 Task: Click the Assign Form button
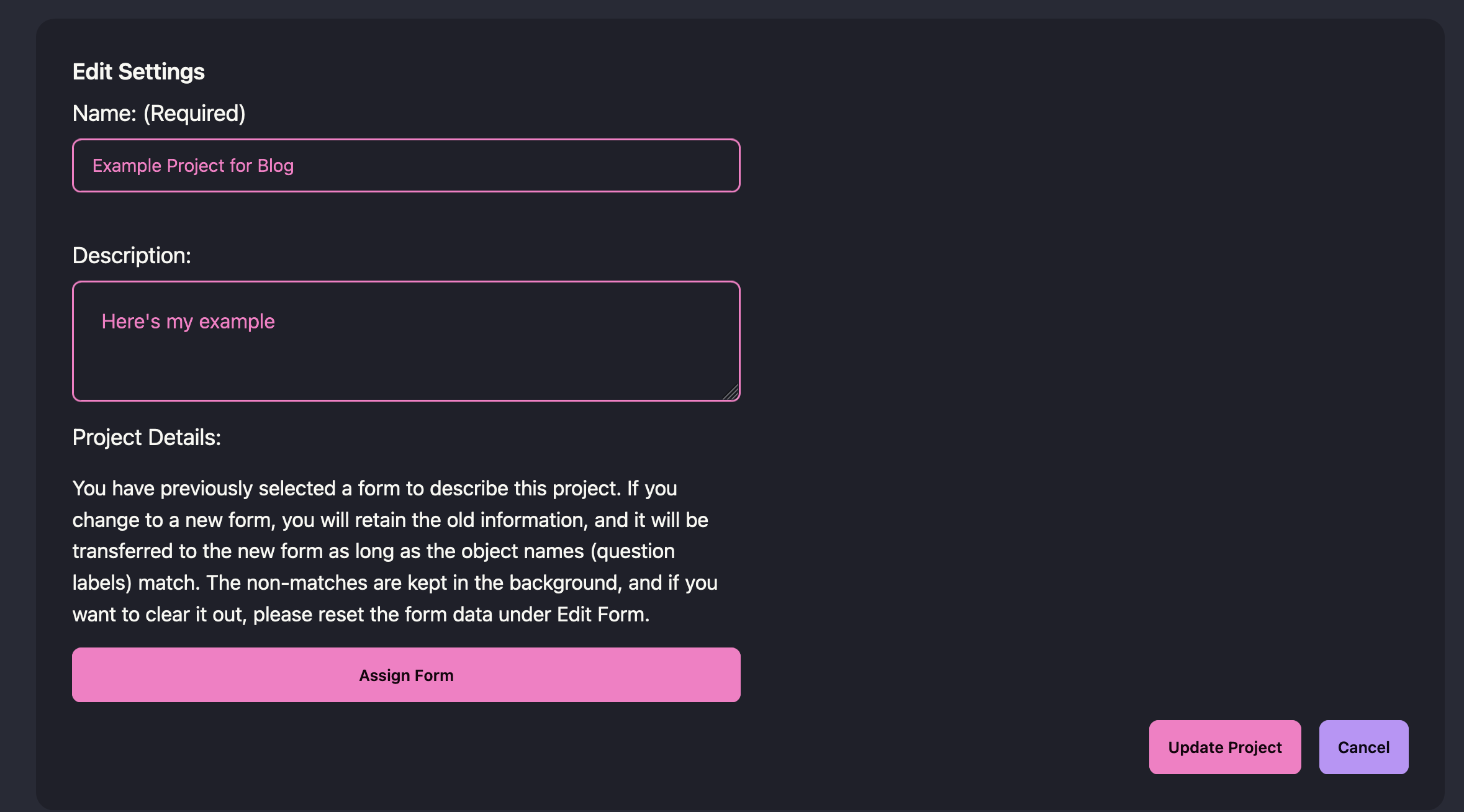tap(406, 675)
